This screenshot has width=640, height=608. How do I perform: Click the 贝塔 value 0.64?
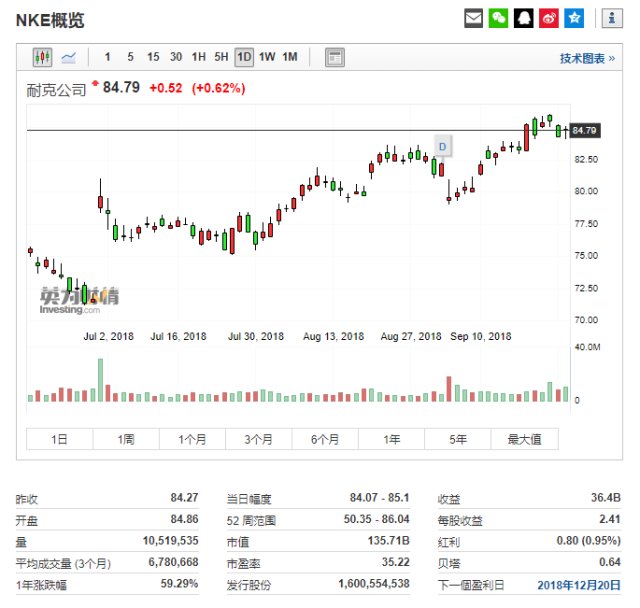coord(610,562)
